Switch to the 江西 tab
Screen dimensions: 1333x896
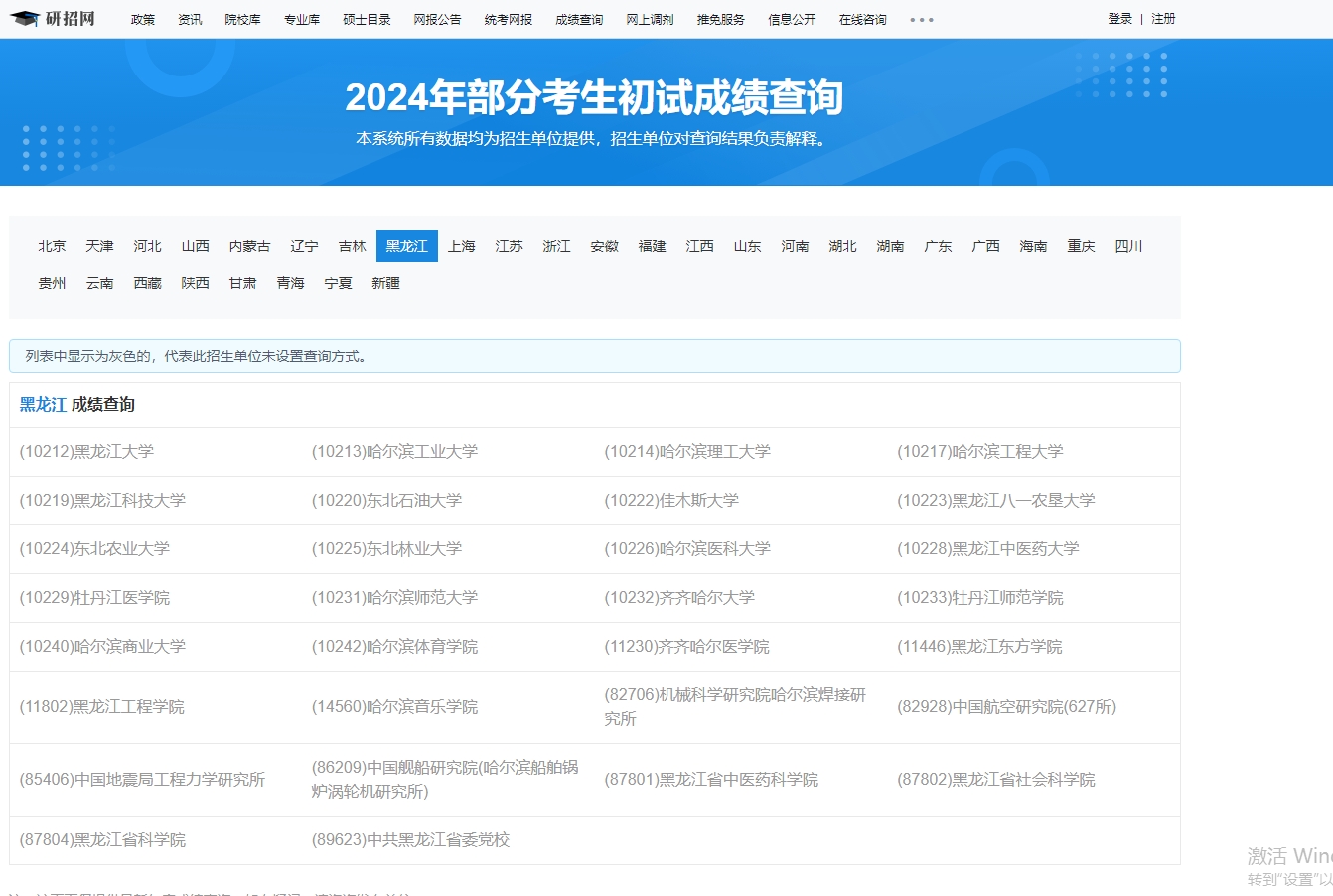pyautogui.click(x=700, y=246)
